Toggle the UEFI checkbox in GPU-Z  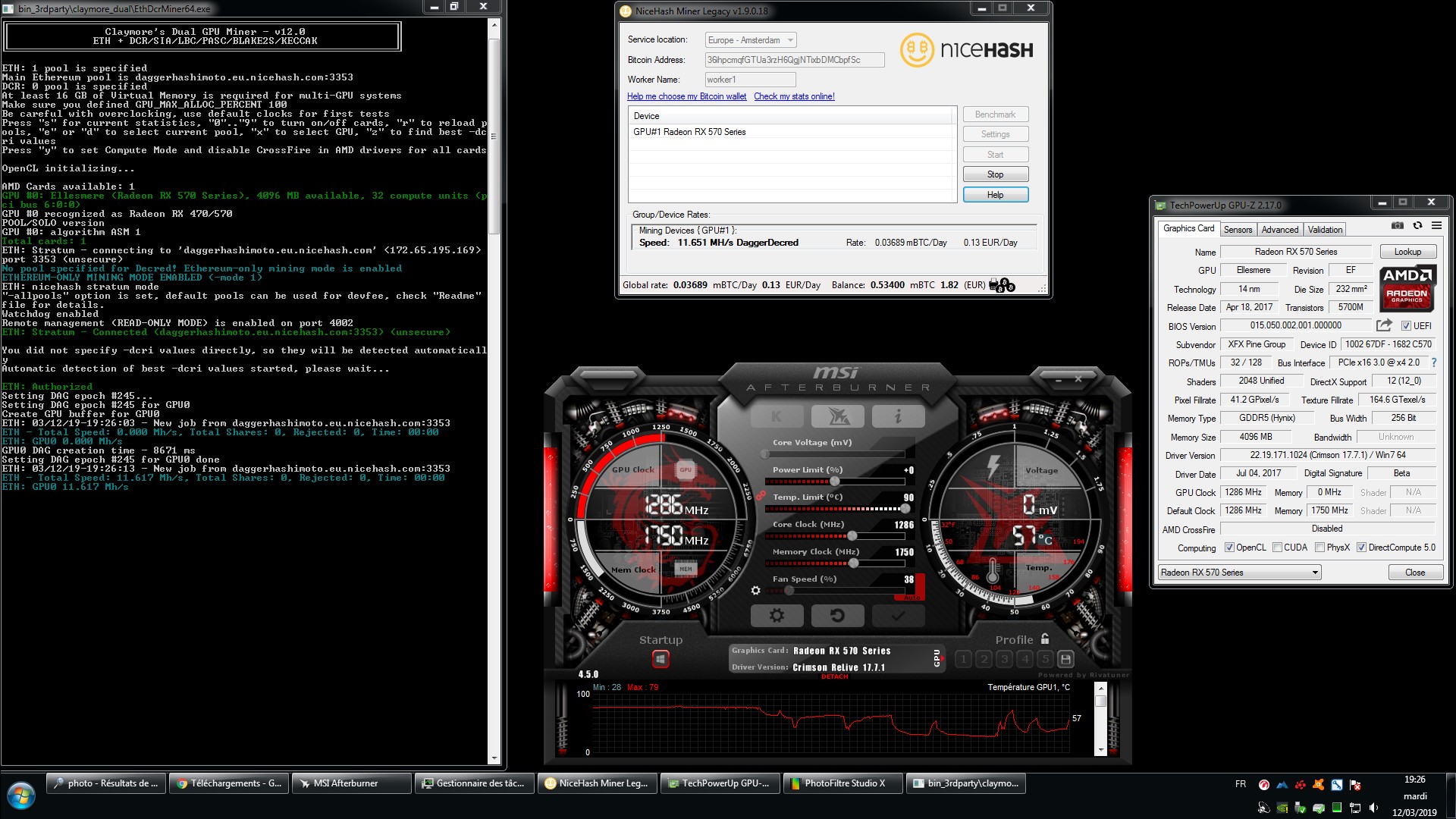pyautogui.click(x=1407, y=325)
